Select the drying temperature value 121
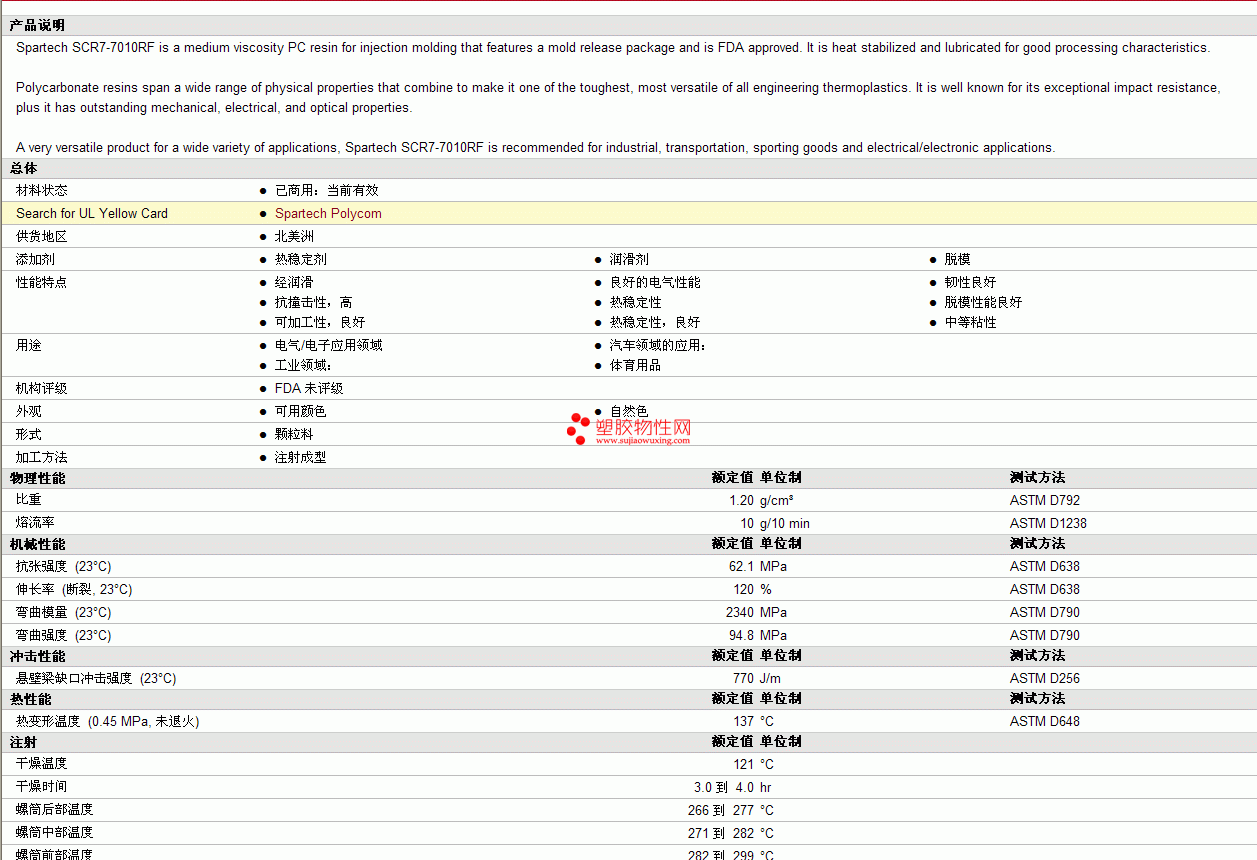 pos(744,764)
